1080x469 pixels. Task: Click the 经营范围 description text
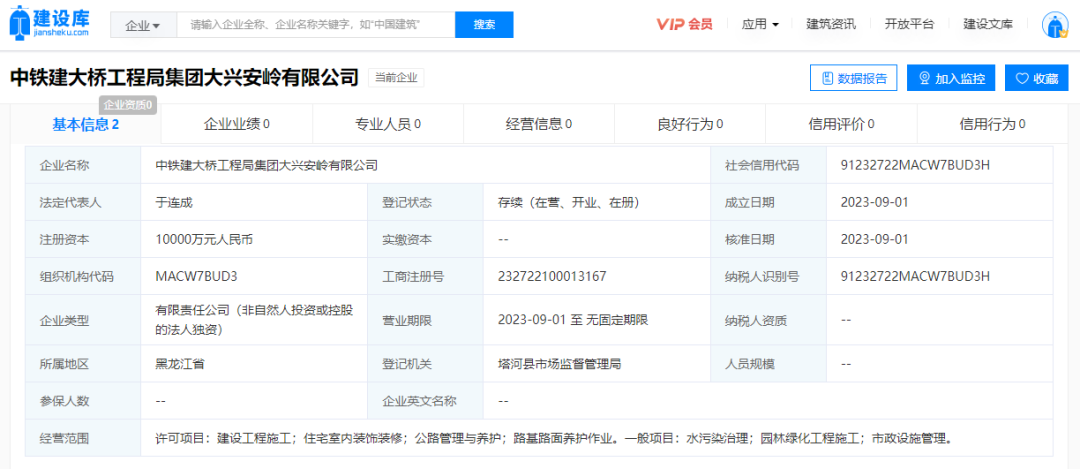pos(555,438)
